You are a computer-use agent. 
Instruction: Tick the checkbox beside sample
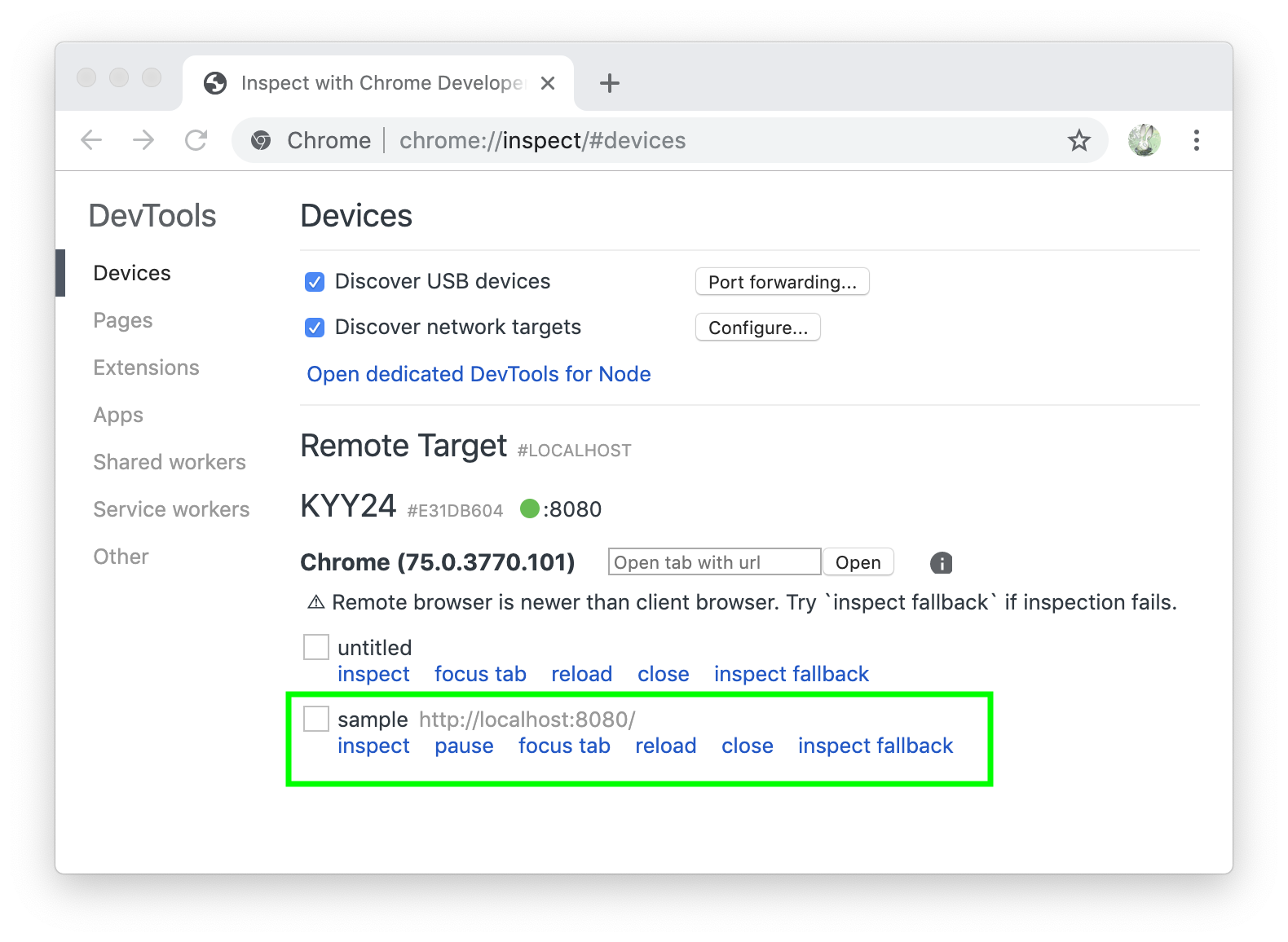pos(316,719)
